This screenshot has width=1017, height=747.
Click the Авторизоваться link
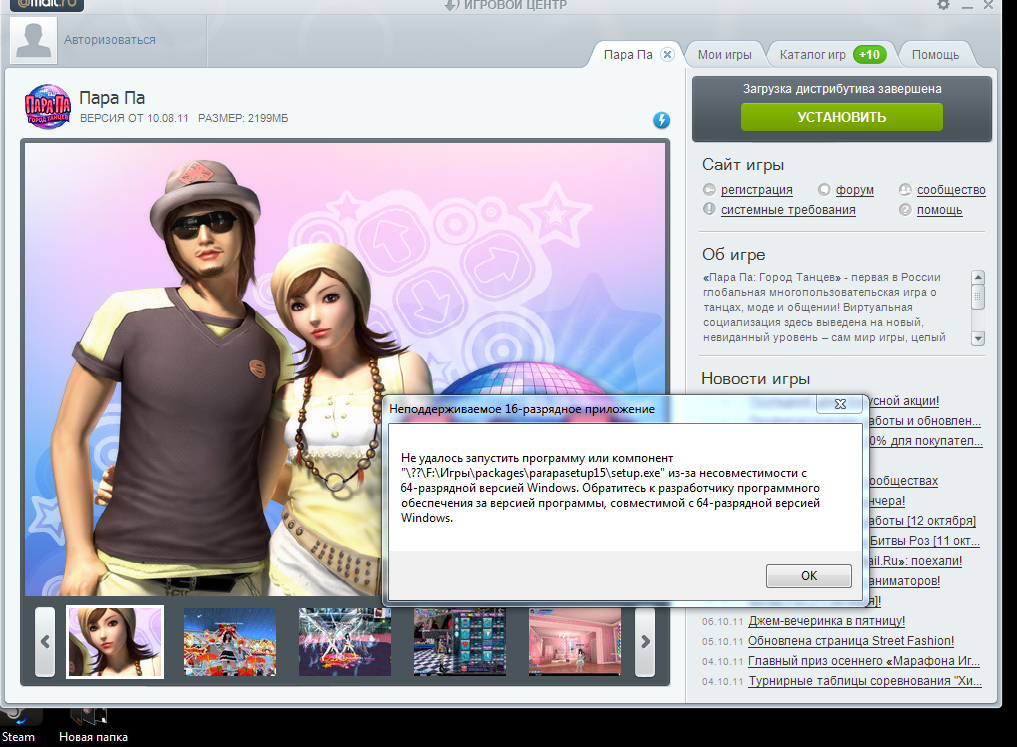tap(110, 40)
